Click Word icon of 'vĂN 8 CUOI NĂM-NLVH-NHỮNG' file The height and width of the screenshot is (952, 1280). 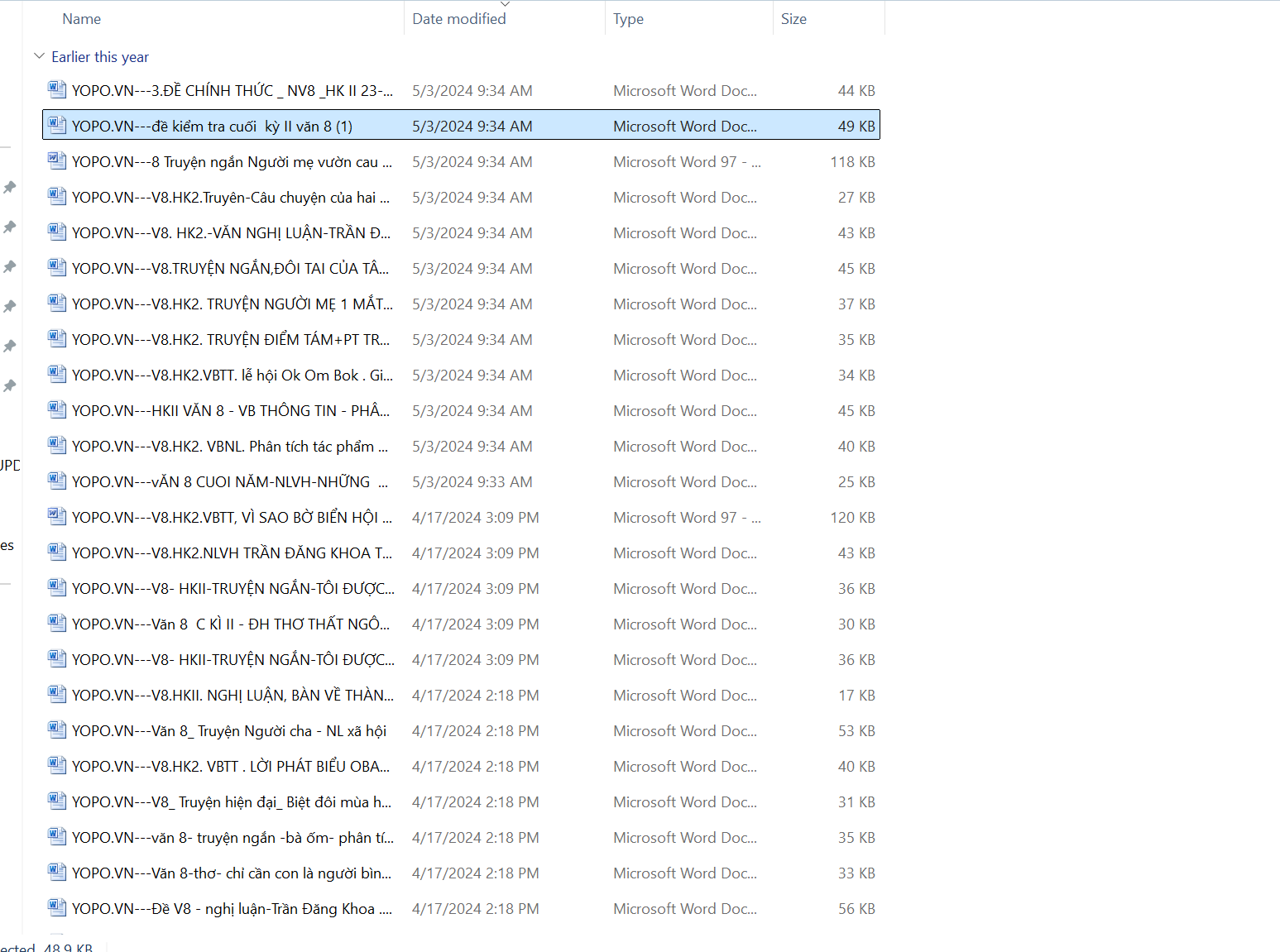tap(57, 481)
